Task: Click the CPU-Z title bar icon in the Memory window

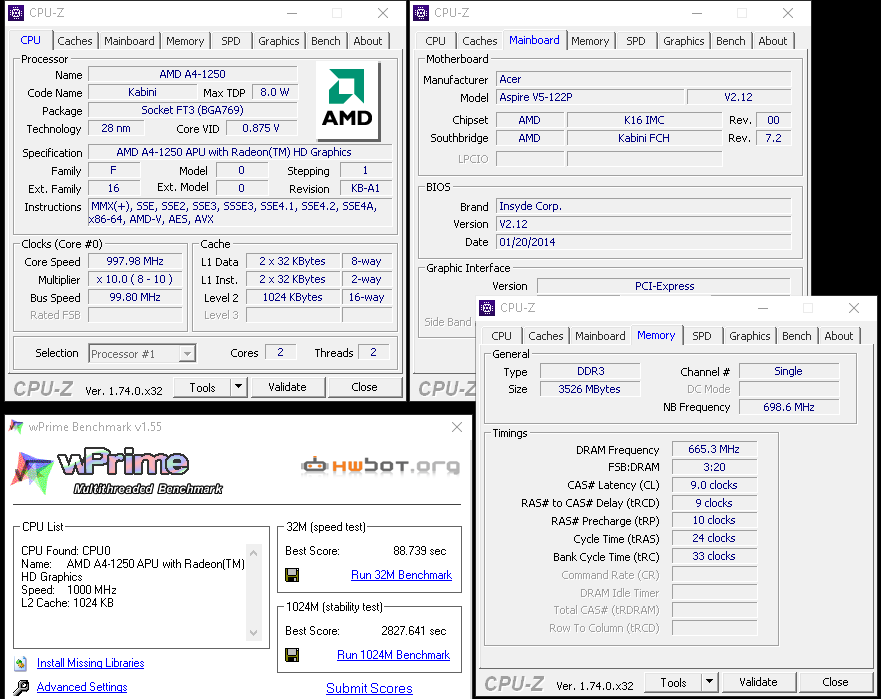Action: (487, 308)
